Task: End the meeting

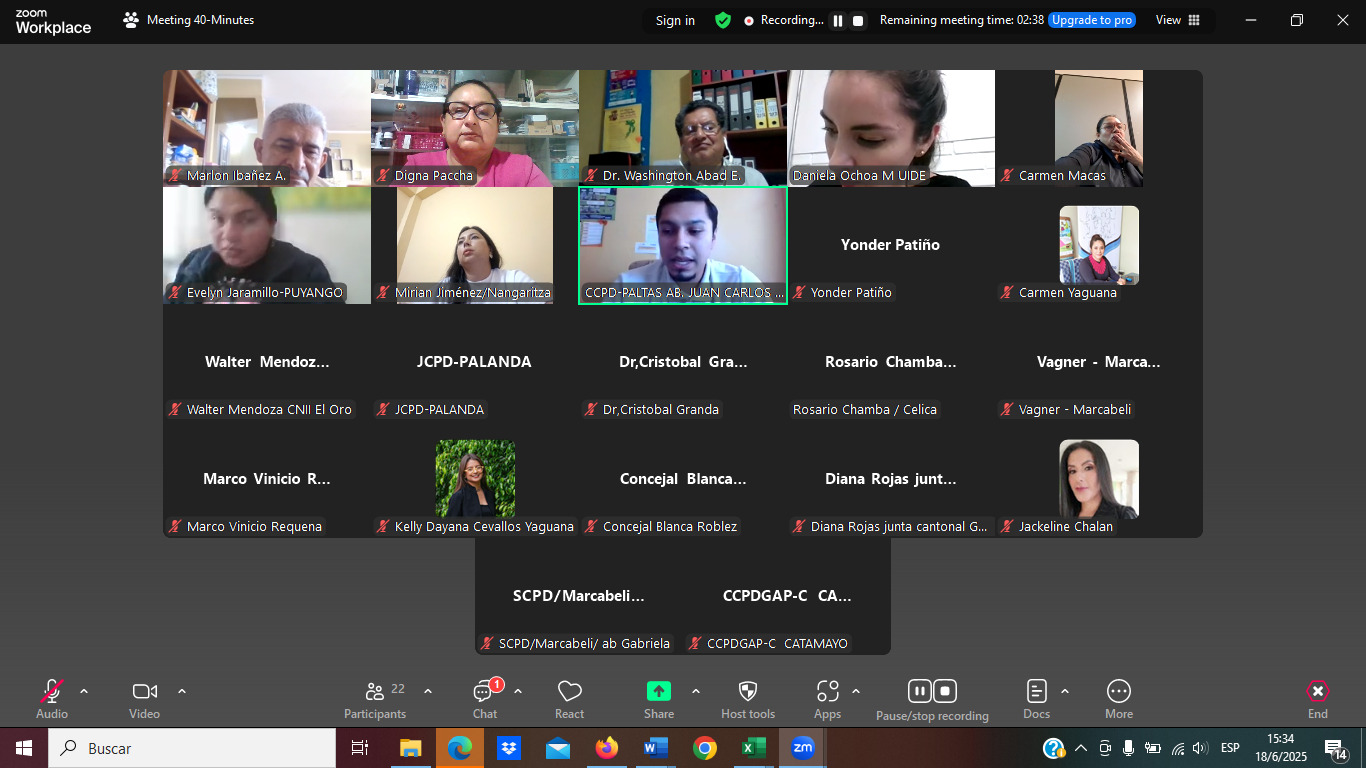Action: point(1318,698)
